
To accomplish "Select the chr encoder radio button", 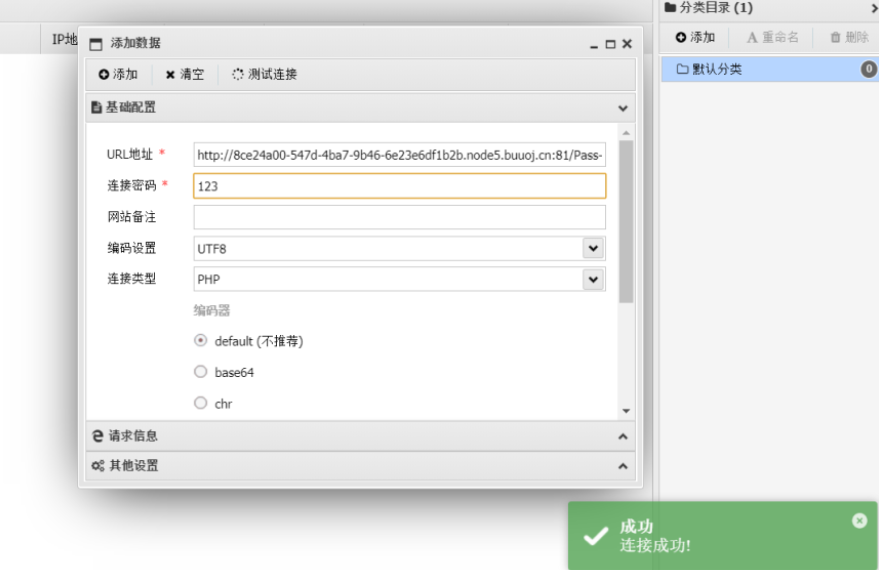I will [201, 403].
